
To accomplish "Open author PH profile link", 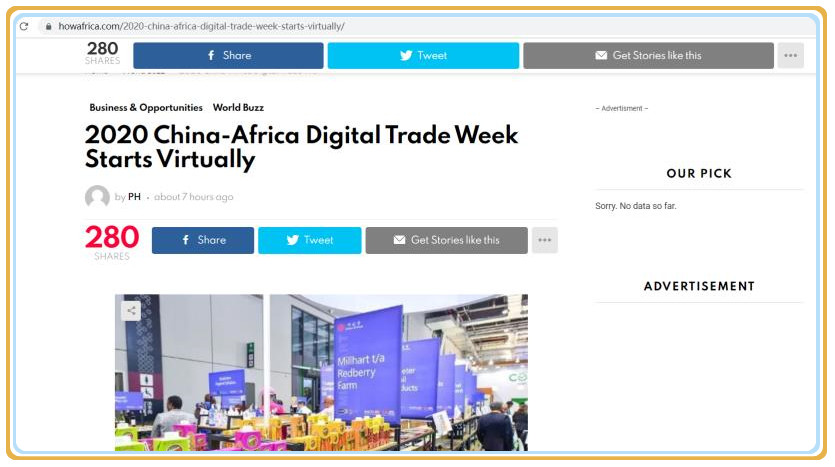I will click(x=134, y=197).
